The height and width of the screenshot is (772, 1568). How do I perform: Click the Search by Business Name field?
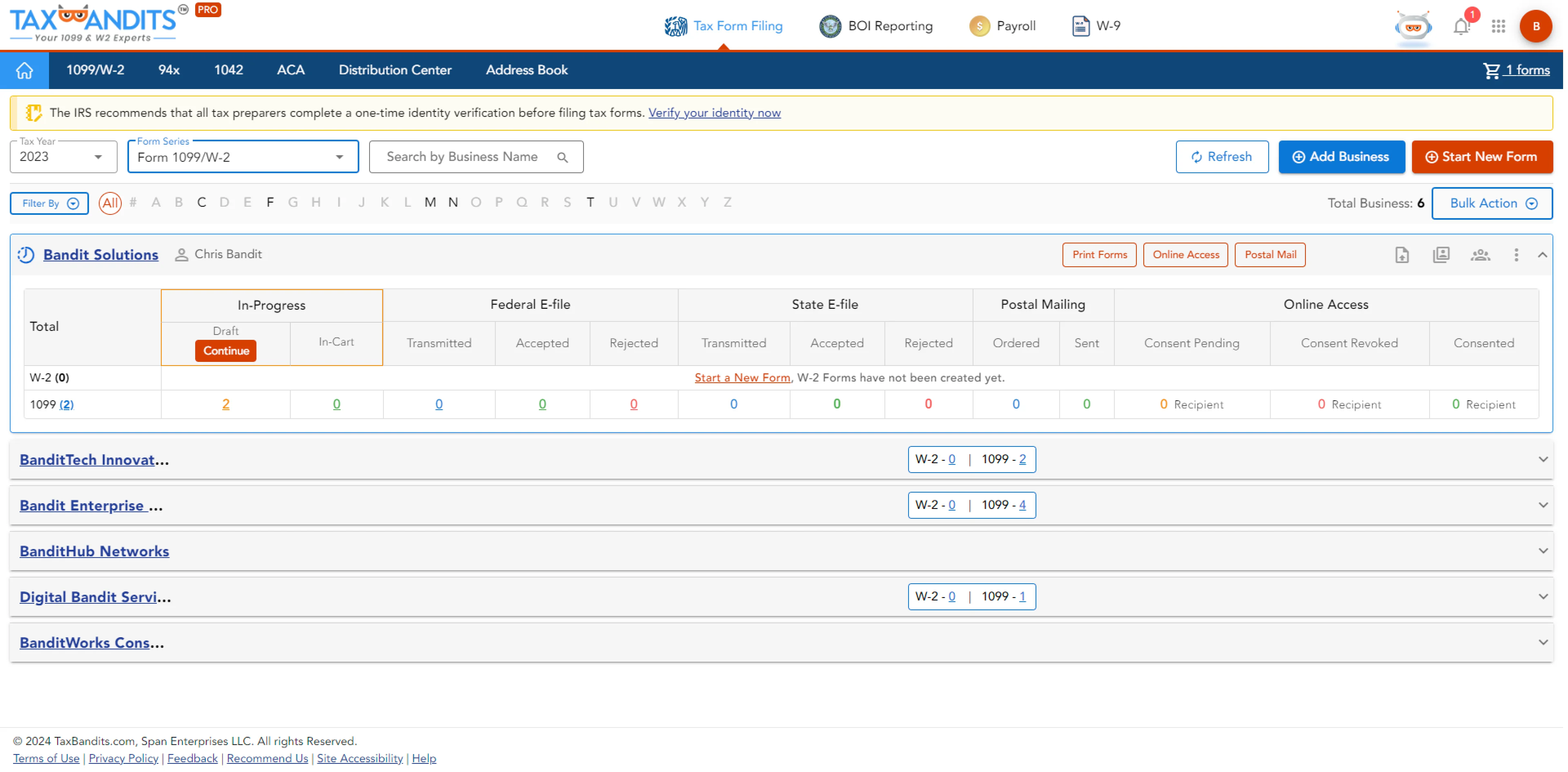476,157
